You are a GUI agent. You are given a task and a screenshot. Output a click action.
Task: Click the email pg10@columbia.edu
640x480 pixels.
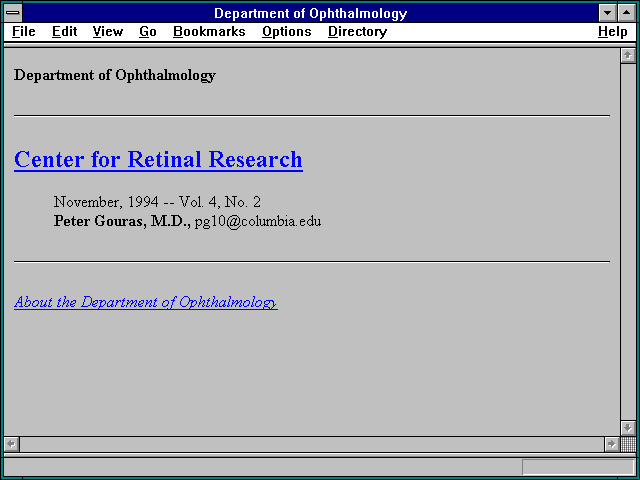[x=258, y=222]
